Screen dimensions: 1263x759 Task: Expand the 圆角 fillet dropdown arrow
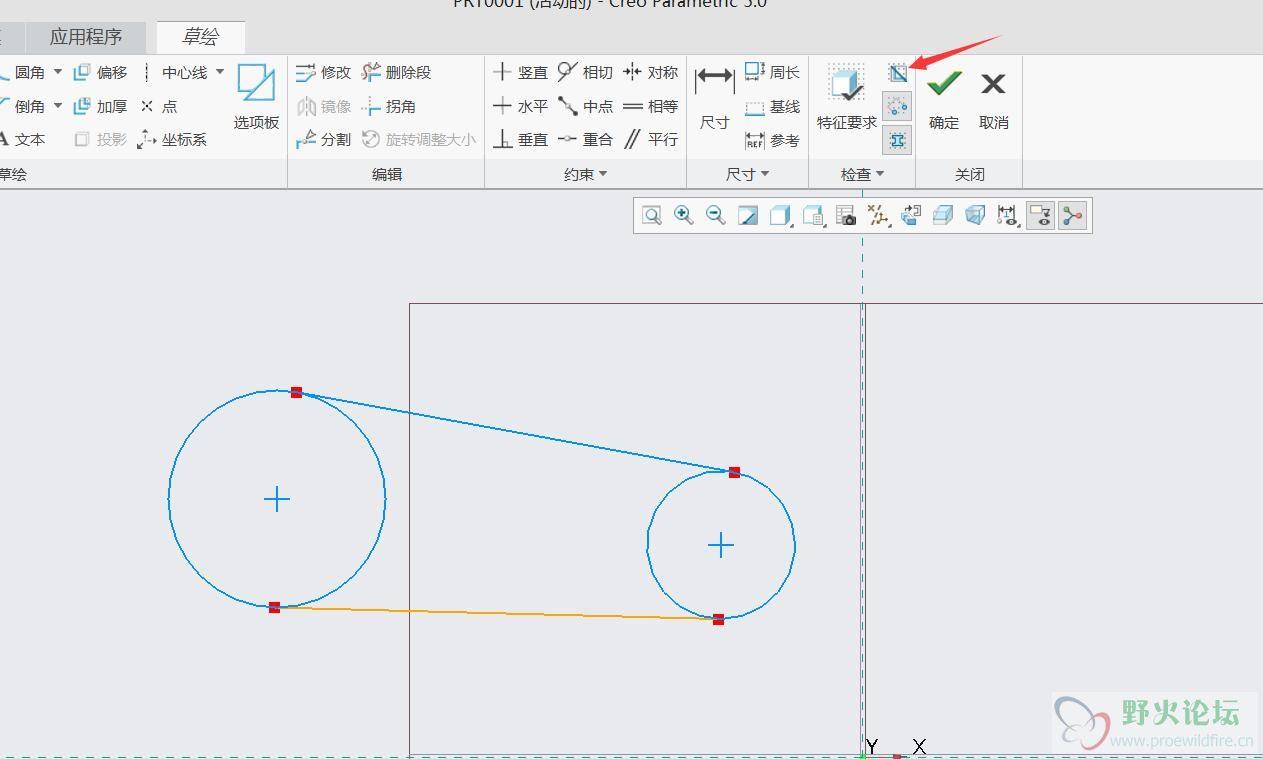coord(58,72)
